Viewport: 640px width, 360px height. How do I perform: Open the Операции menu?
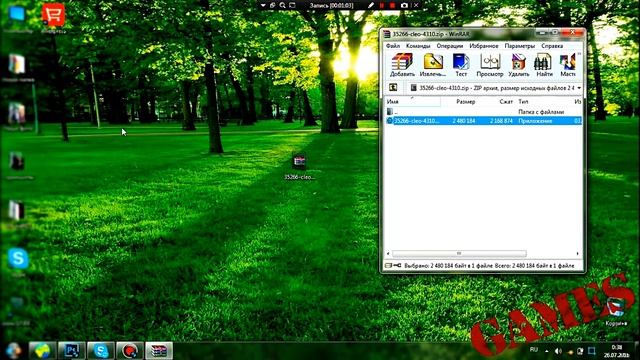[450, 46]
